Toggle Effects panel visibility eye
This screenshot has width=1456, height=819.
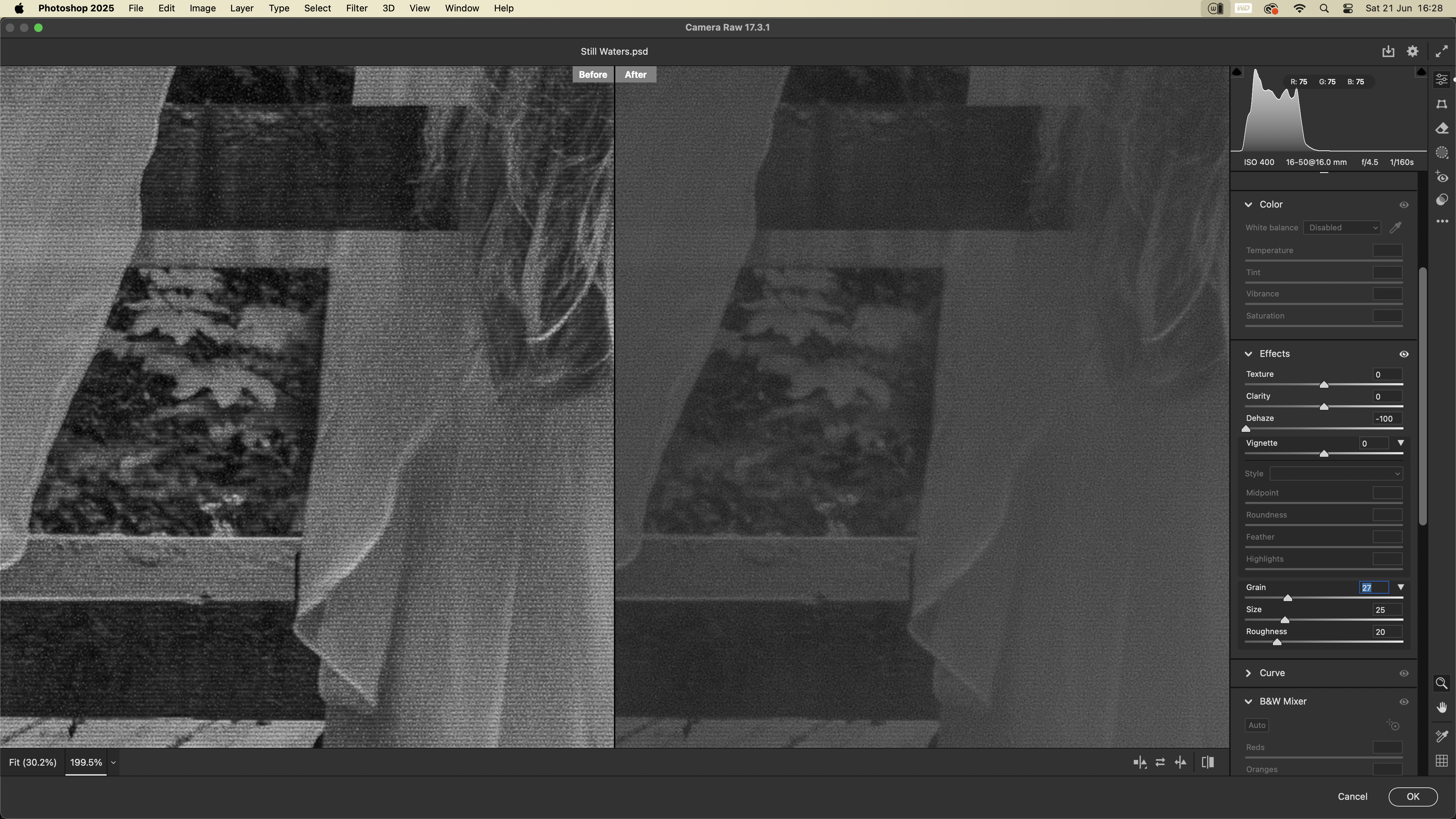1404,354
